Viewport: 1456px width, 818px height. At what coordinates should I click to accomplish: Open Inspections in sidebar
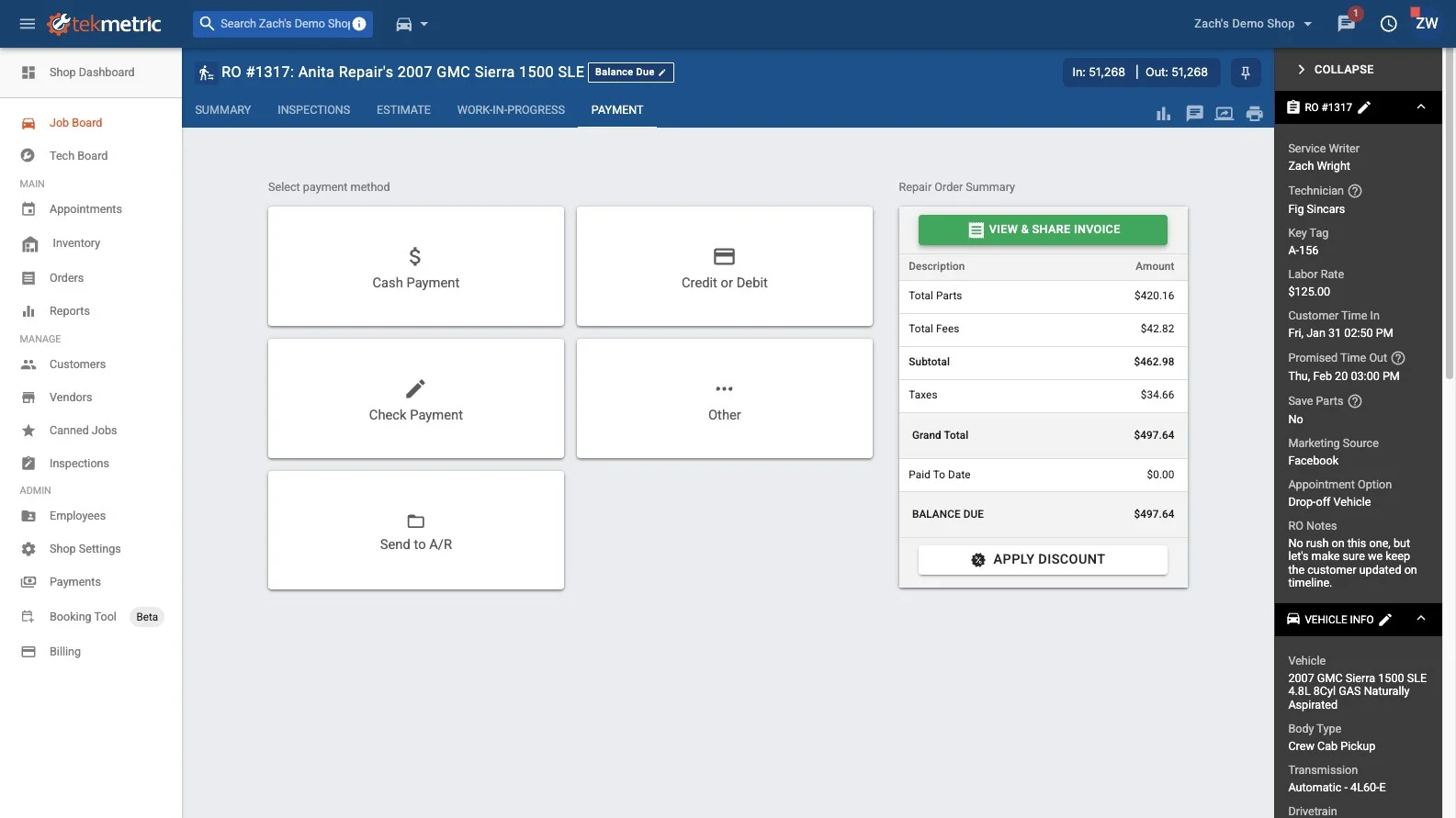[x=91, y=464]
